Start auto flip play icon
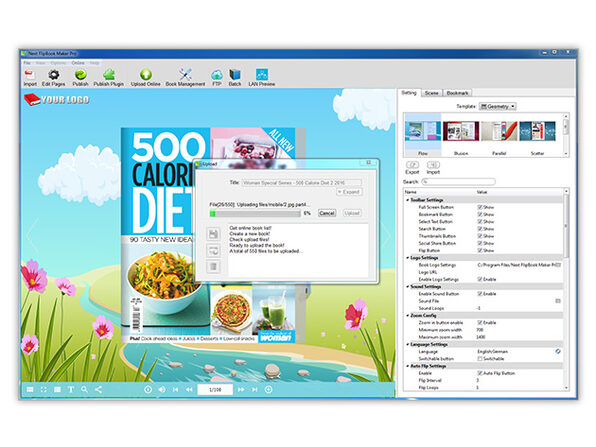The width and height of the screenshot is (596, 447). [x=148, y=389]
